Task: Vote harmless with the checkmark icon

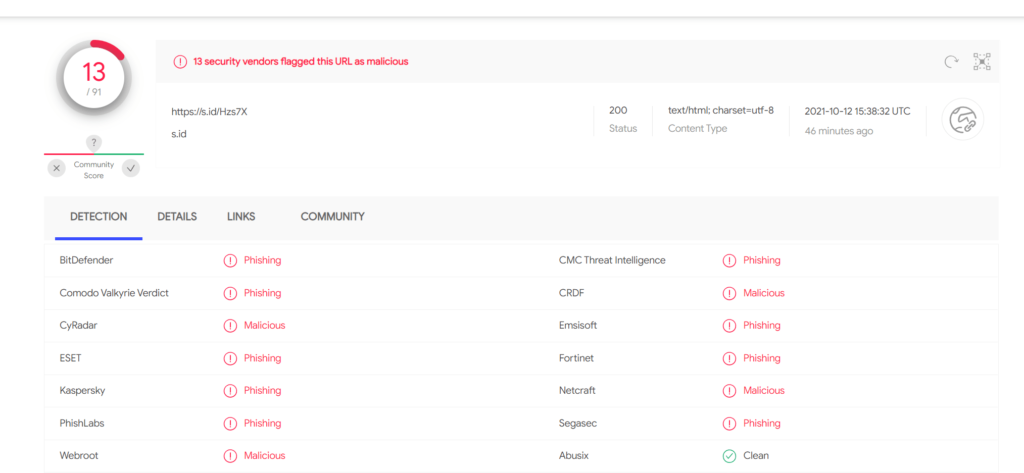Action: (131, 169)
